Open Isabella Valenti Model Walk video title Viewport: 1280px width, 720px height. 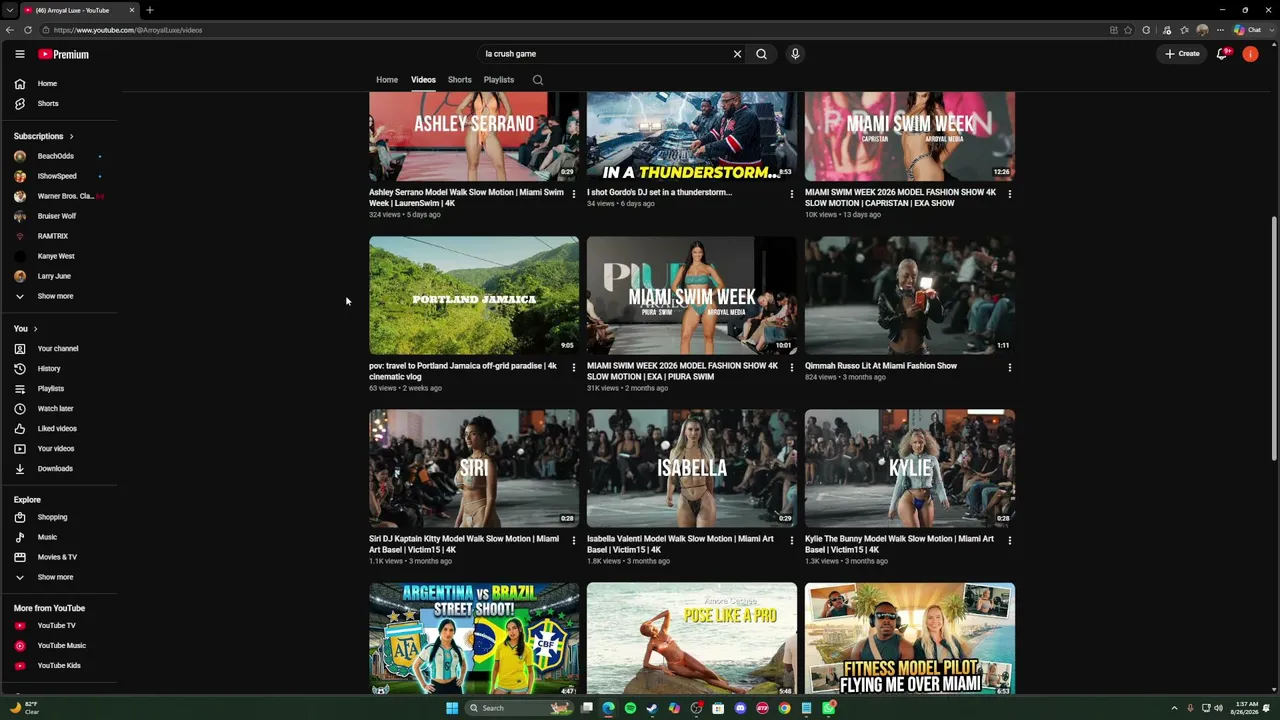click(x=680, y=544)
